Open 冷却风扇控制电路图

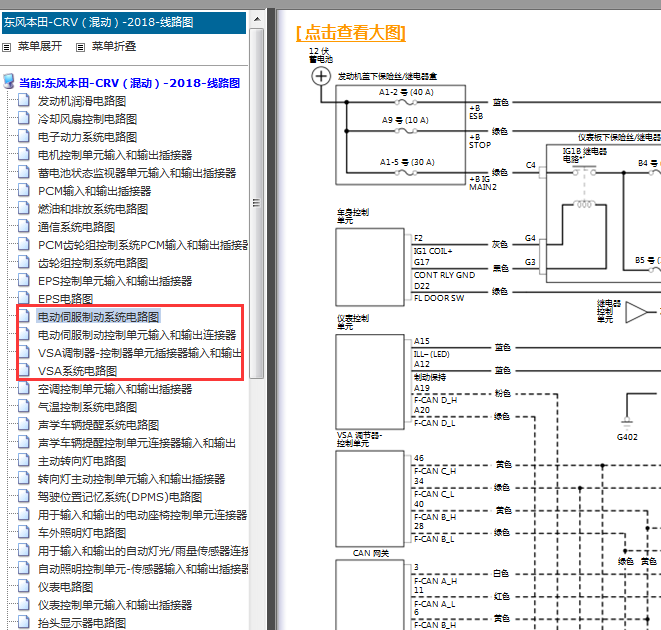click(x=87, y=119)
